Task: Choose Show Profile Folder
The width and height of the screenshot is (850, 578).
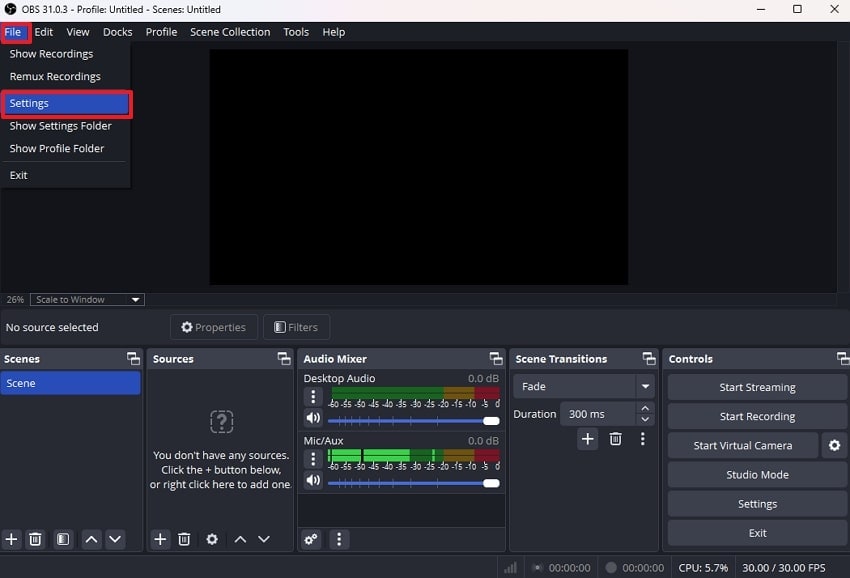Action: (65, 149)
